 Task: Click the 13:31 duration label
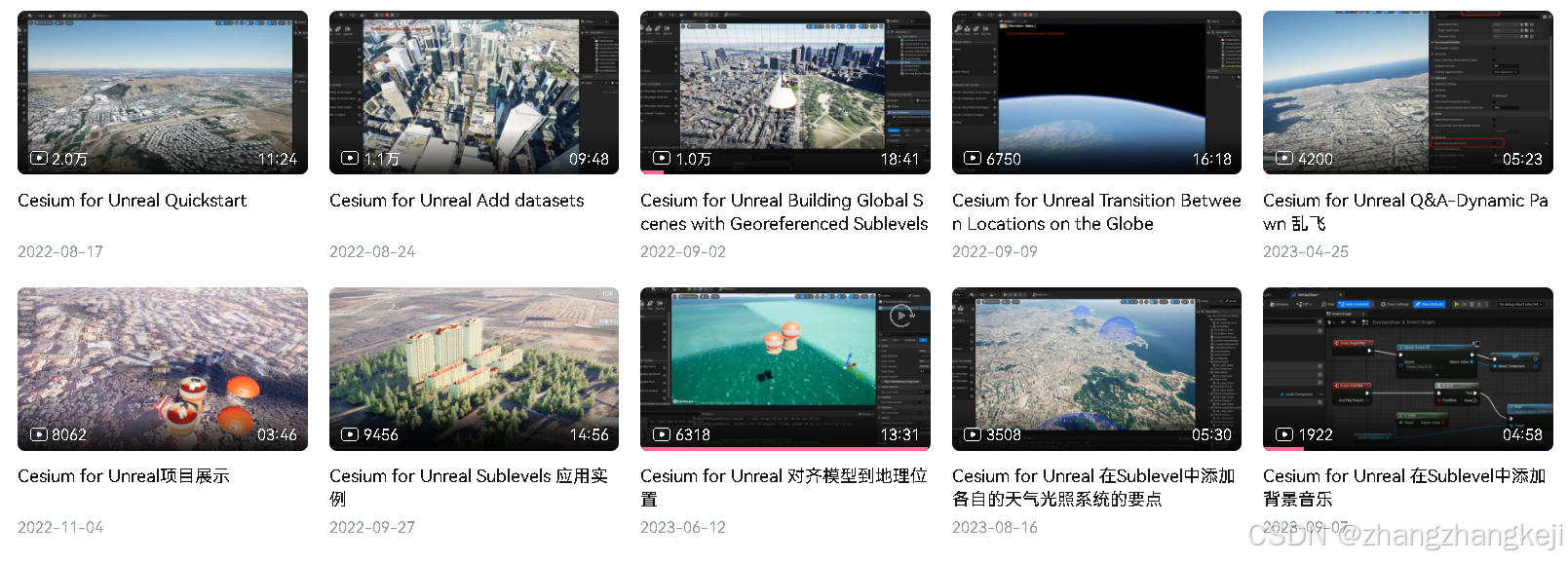click(x=900, y=434)
